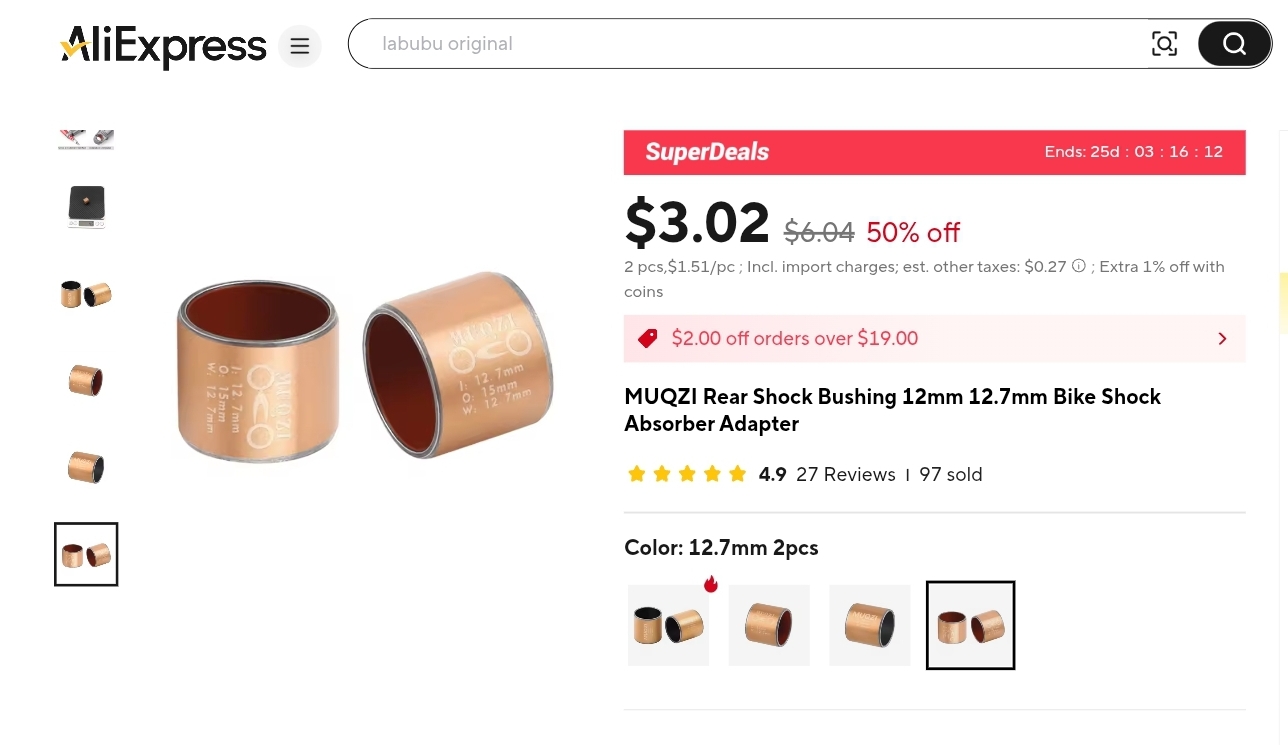1288x745 pixels.
Task: Select the hot black-lined bushing pair variant
Action: click(x=668, y=625)
